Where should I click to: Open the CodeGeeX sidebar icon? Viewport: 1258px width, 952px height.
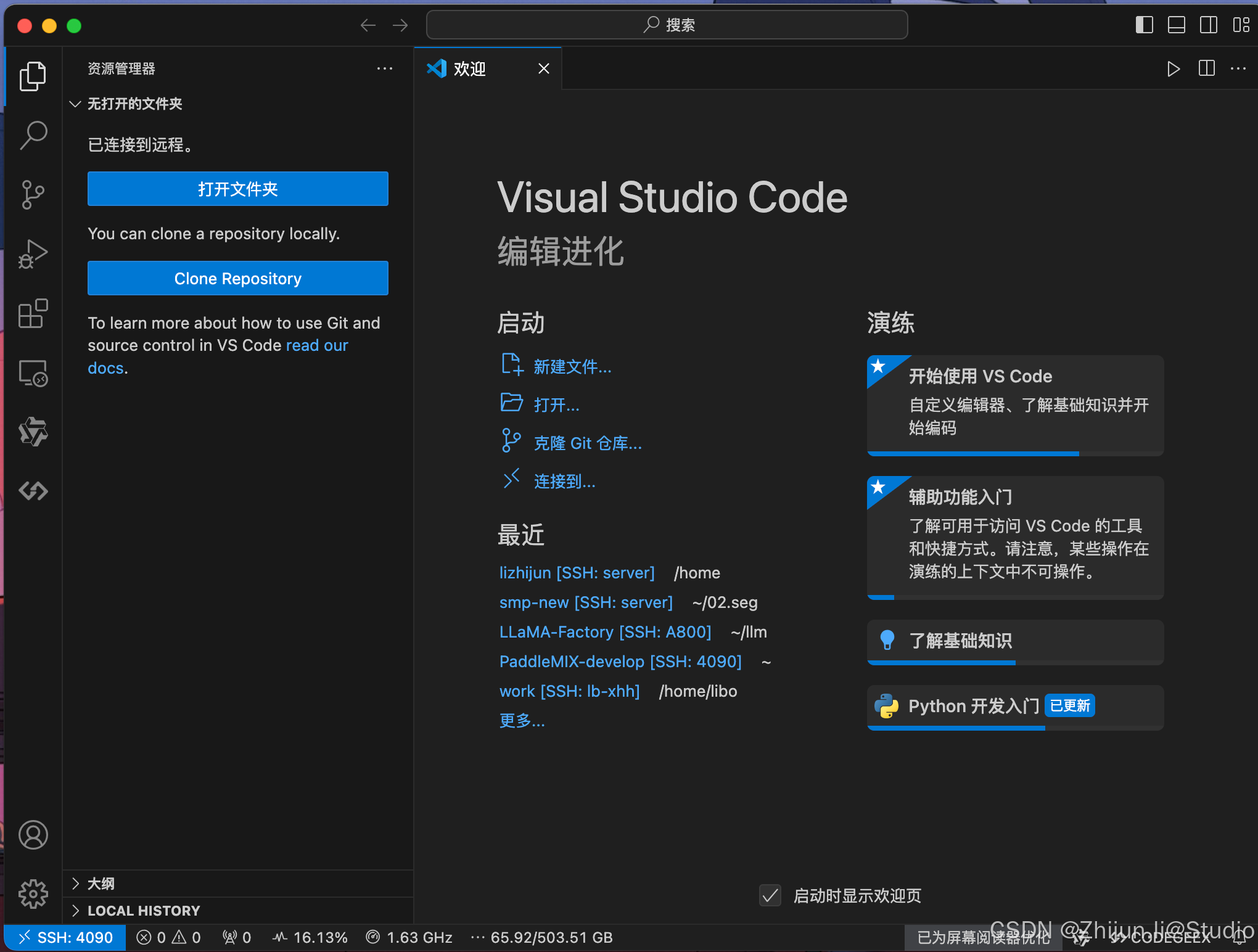pos(33,491)
